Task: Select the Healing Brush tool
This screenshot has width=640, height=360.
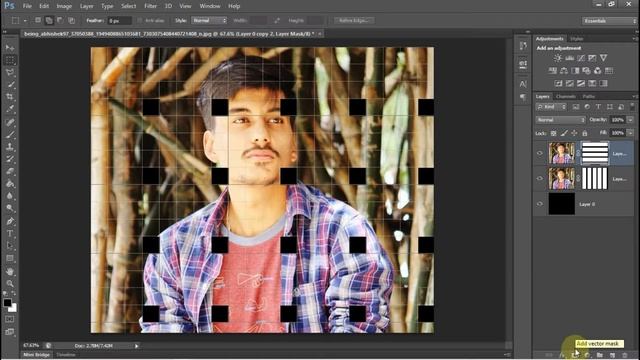Action: [x=10, y=122]
